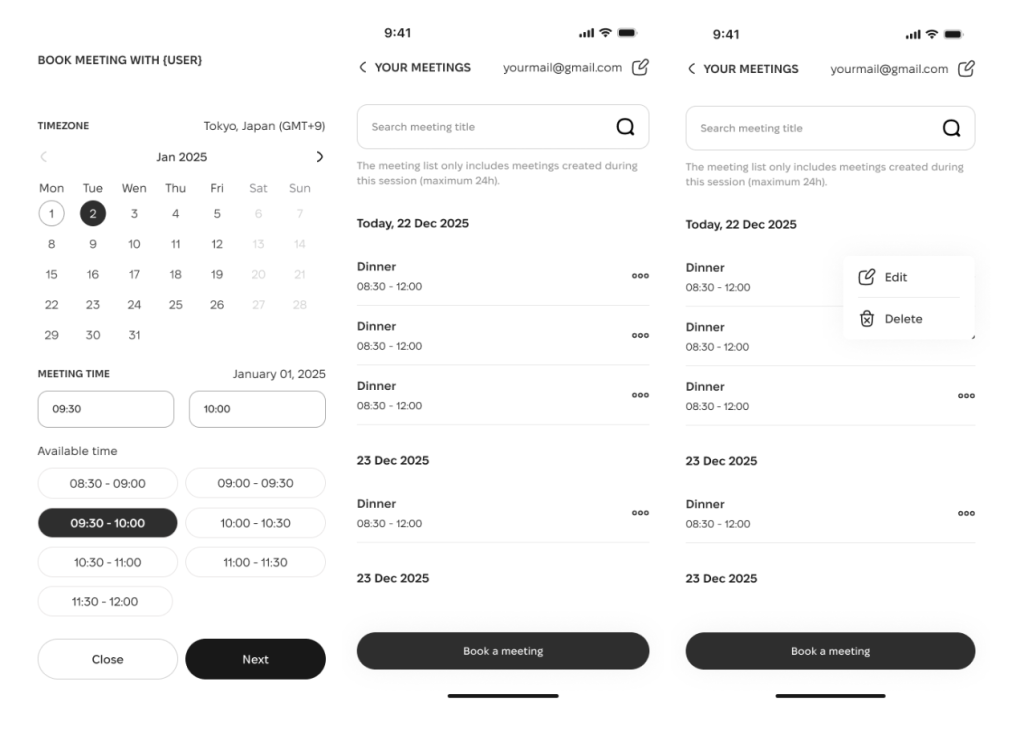This screenshot has width=1024, height=735.
Task: Click search magnifier icon in rightmost screen
Action: tap(951, 128)
